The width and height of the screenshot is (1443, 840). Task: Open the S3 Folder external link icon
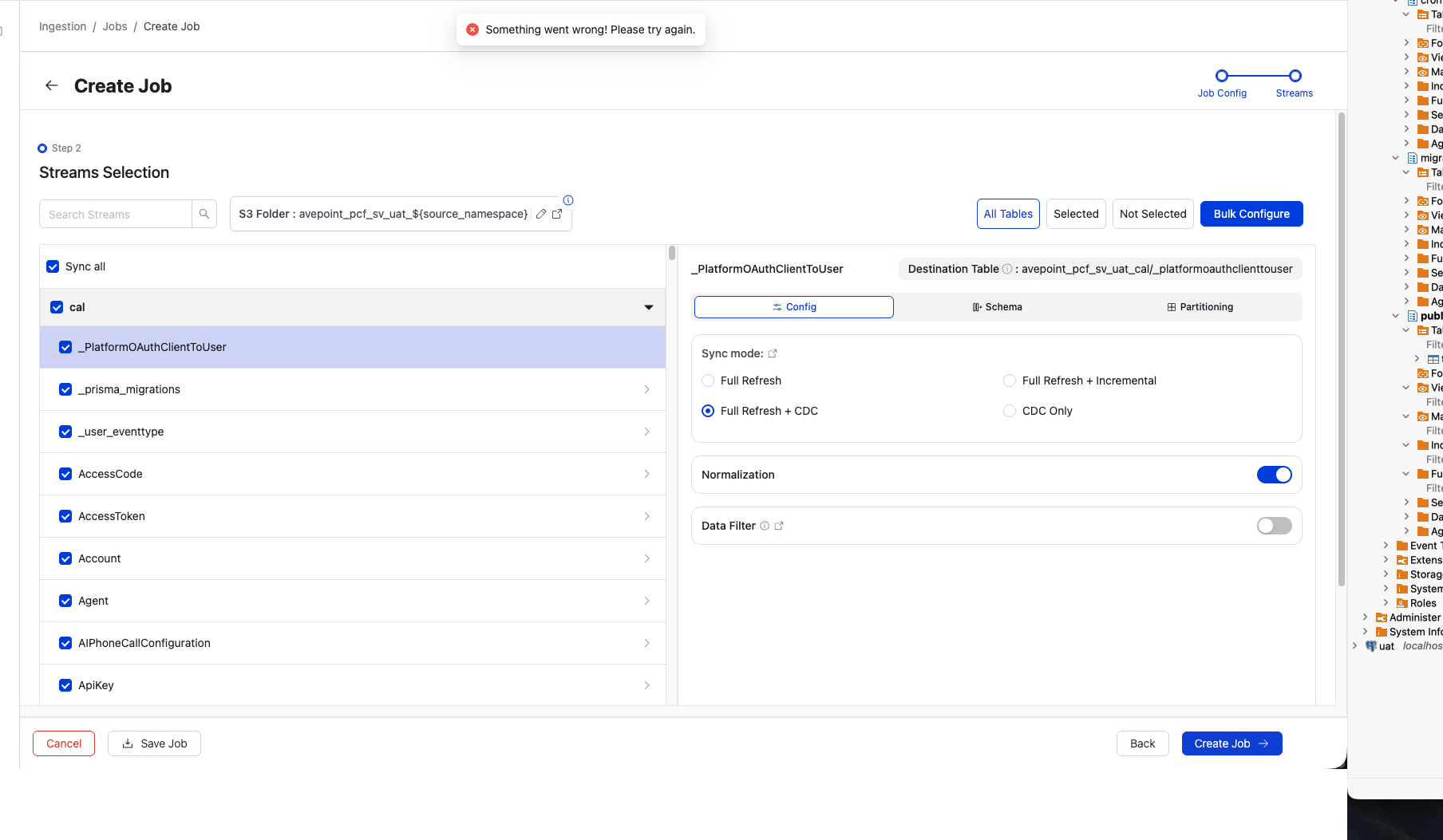tap(557, 214)
